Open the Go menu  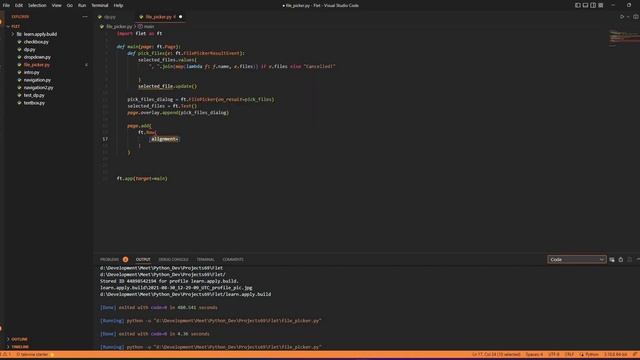pyautogui.click(x=69, y=5)
